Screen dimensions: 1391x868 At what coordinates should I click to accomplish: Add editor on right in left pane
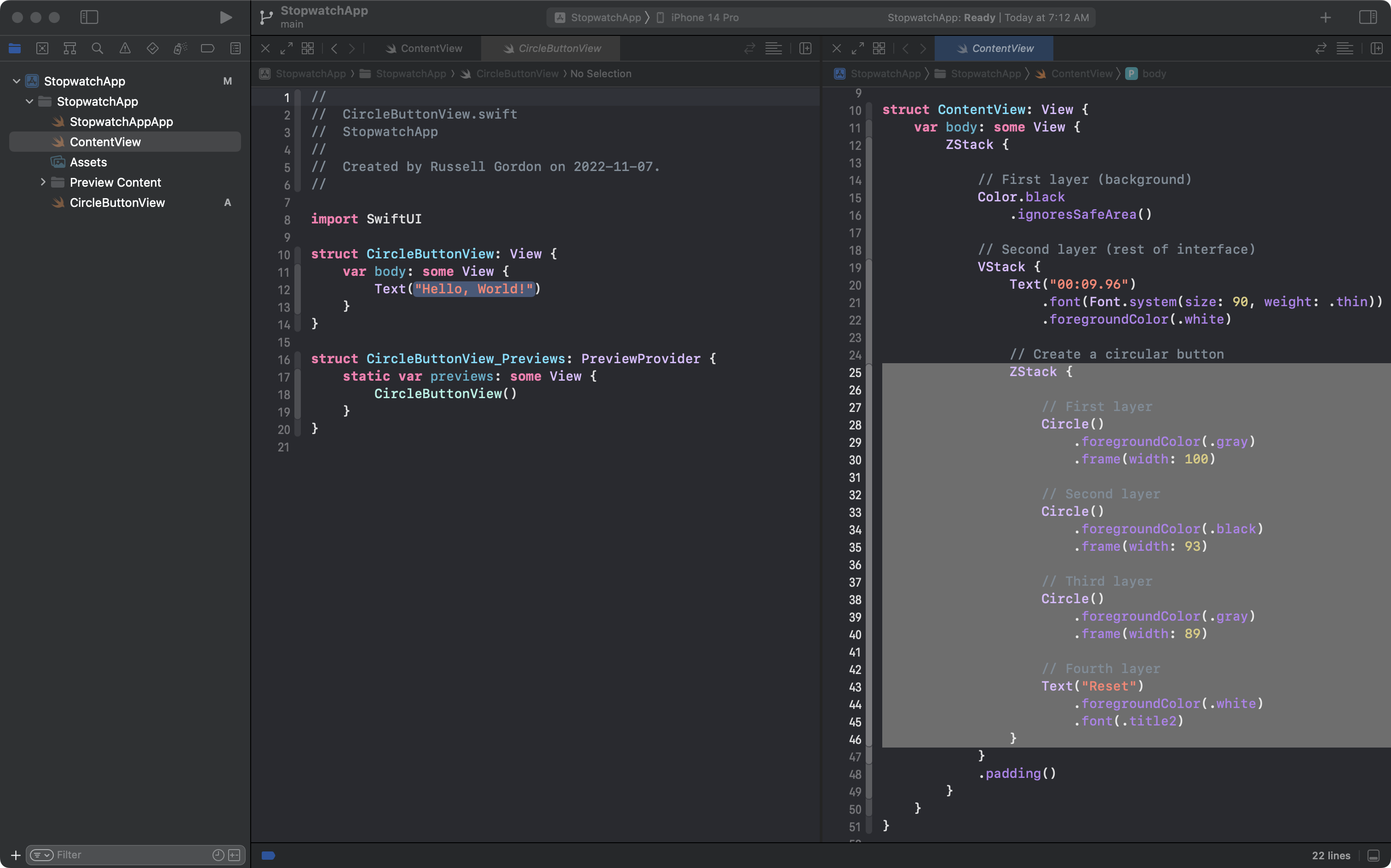pos(805,49)
